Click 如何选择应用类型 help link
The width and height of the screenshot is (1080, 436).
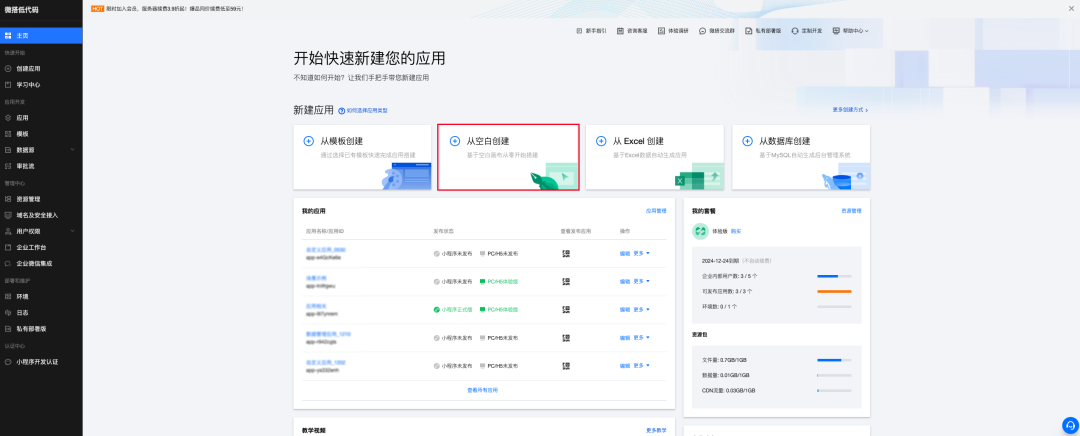coord(367,110)
